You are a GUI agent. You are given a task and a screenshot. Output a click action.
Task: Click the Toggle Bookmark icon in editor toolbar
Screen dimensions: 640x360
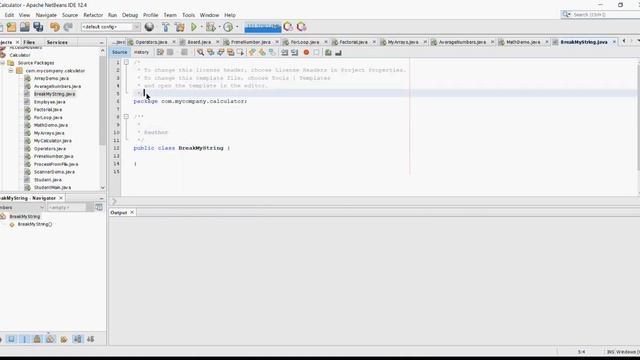click(x=272, y=52)
